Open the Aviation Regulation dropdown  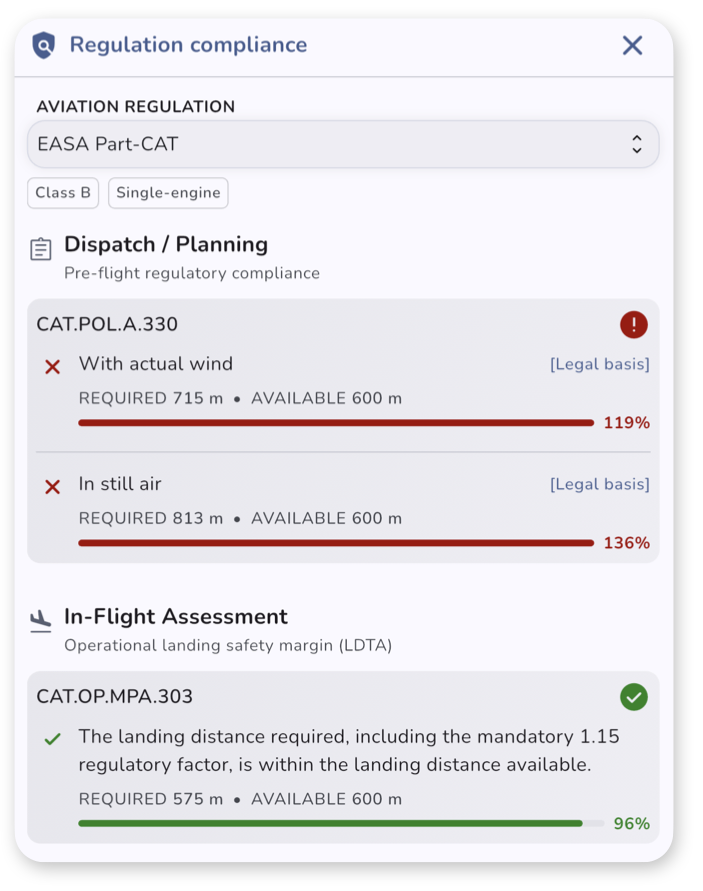coord(343,144)
